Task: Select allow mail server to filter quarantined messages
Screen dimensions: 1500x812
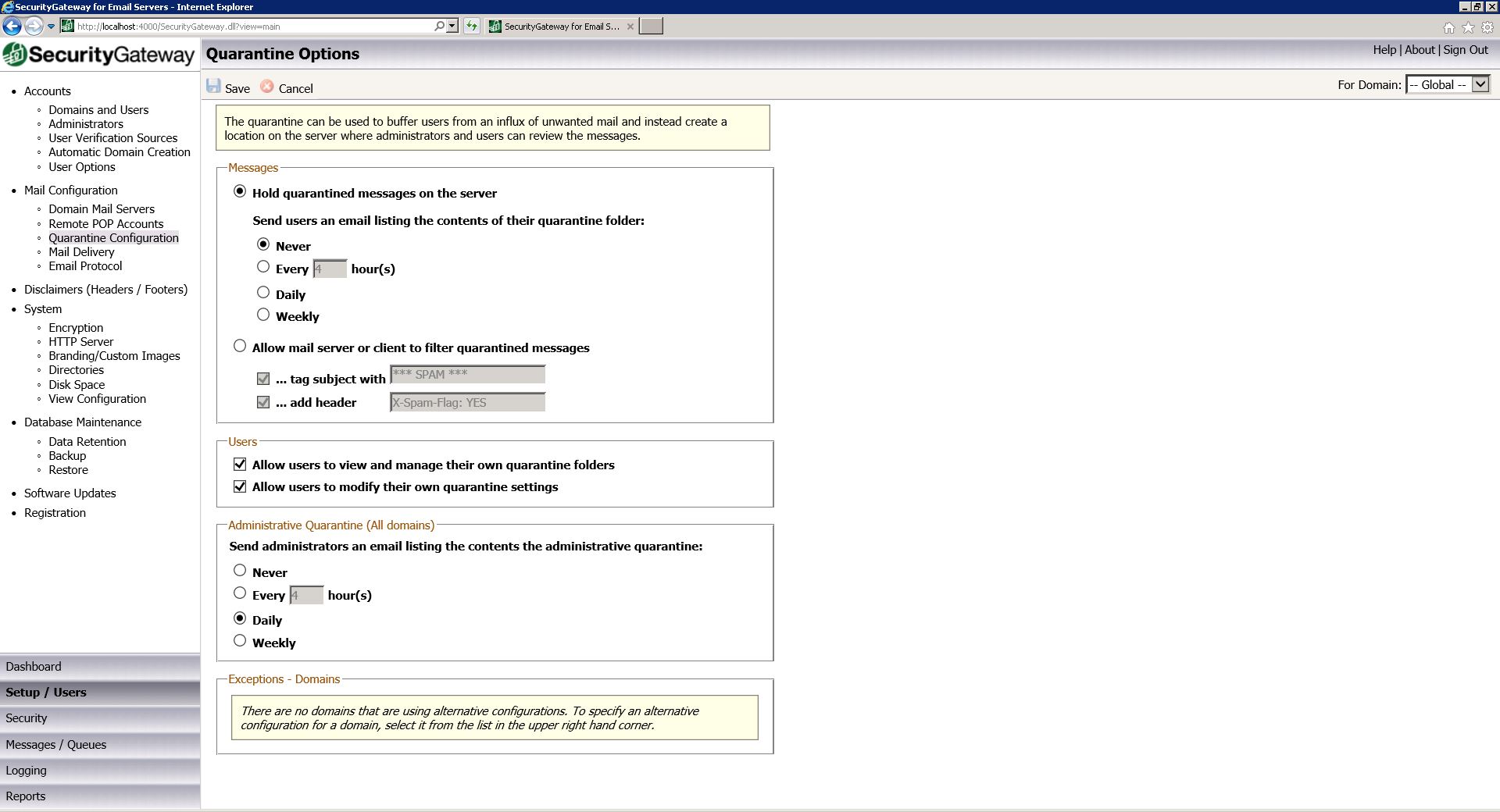Action: pos(240,346)
